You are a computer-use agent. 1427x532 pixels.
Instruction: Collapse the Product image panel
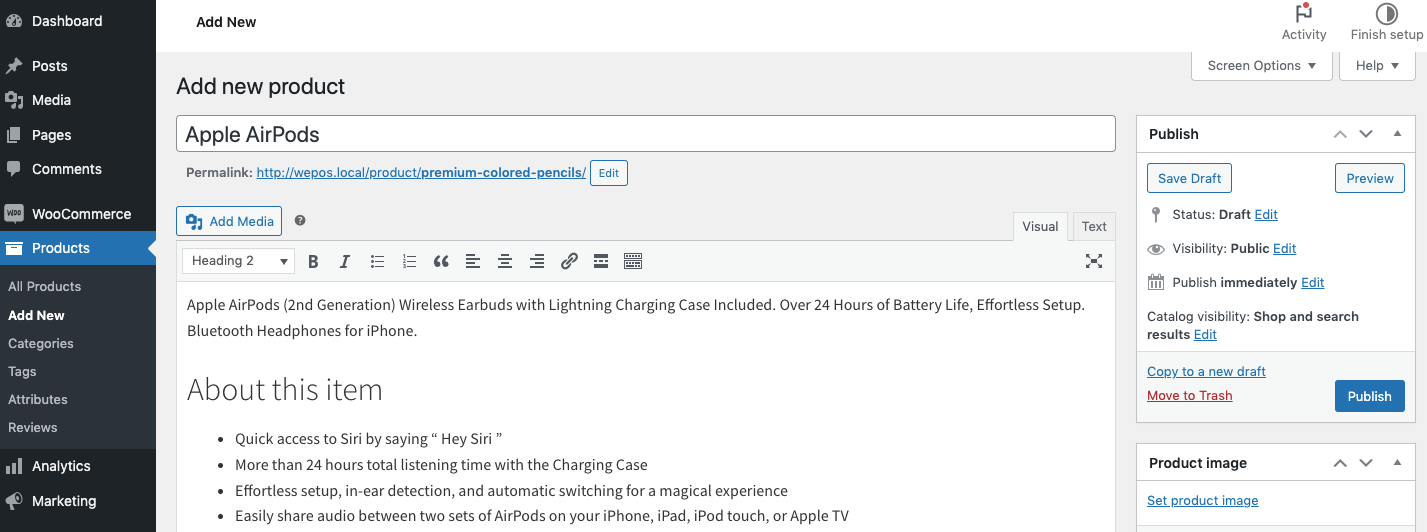click(x=1398, y=463)
